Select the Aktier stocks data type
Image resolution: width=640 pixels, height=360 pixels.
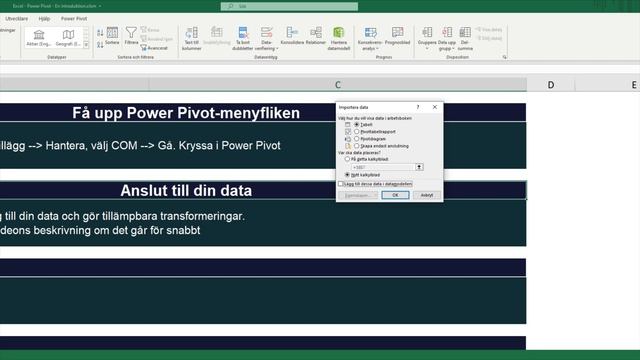pos(39,38)
